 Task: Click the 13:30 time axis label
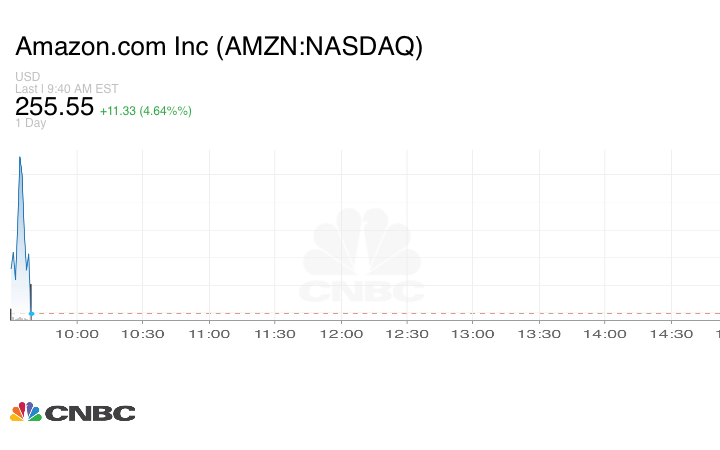[539, 334]
